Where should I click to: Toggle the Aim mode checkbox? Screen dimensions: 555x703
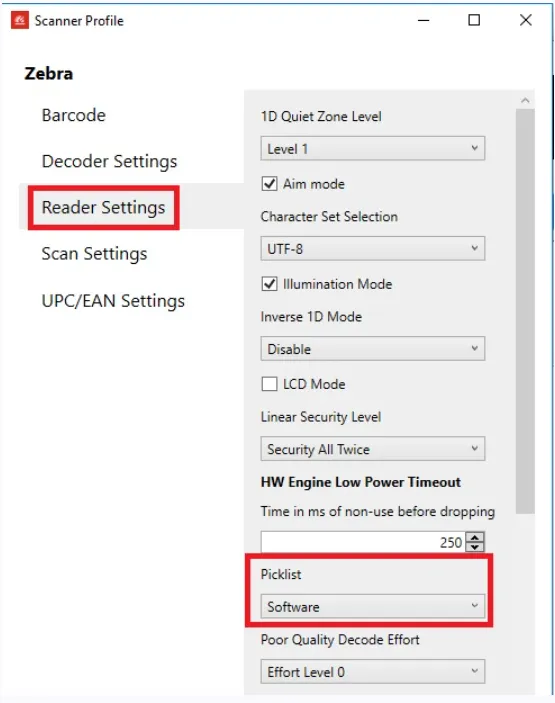pyautogui.click(x=269, y=184)
